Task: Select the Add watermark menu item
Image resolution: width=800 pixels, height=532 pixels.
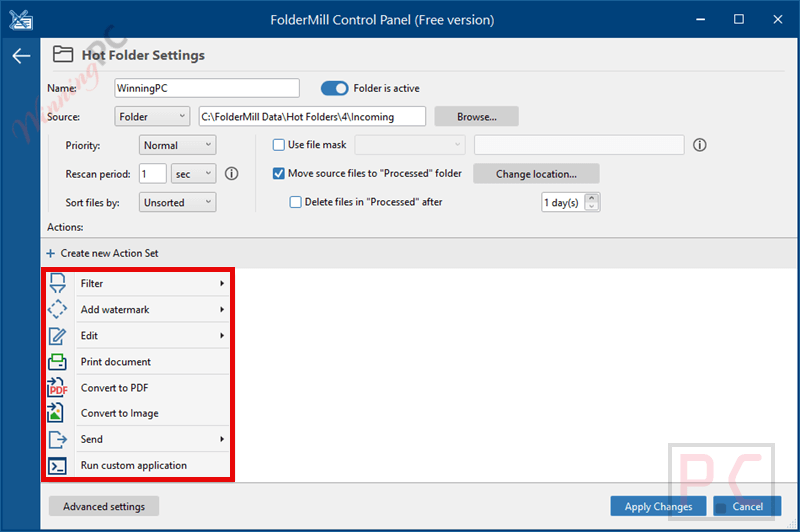Action: pyautogui.click(x=138, y=310)
